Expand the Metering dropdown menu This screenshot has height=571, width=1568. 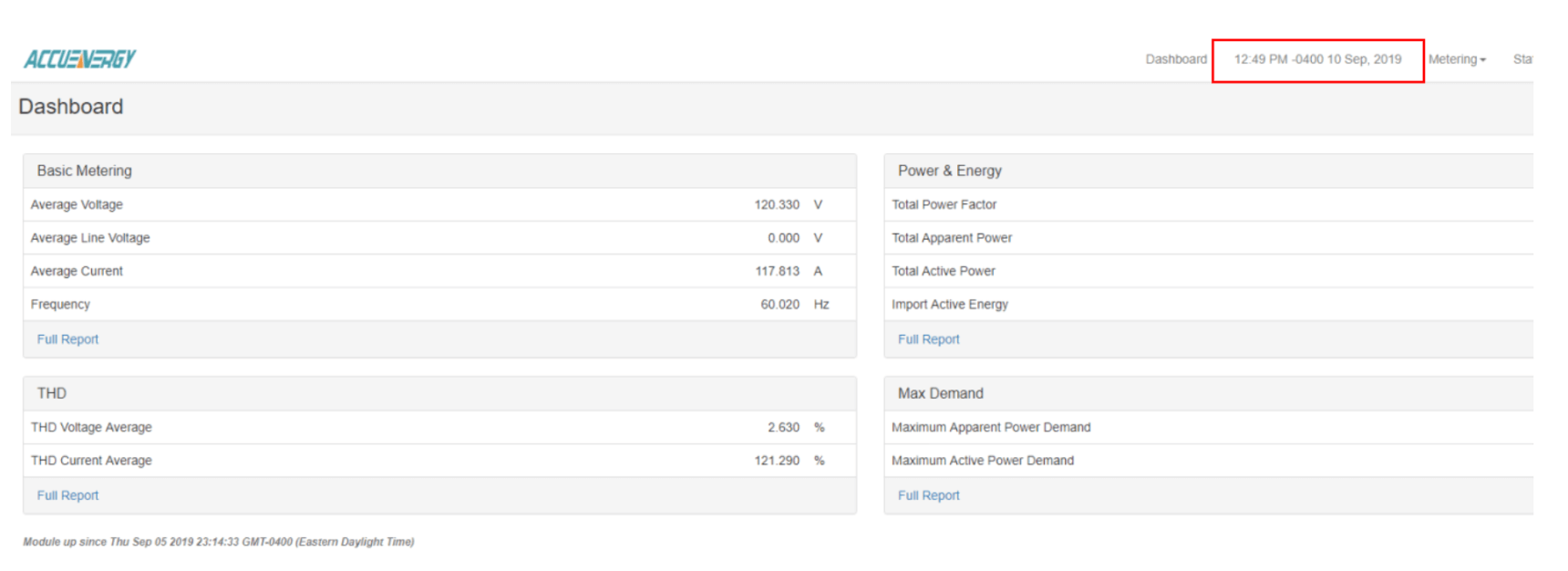pyautogui.click(x=1456, y=59)
